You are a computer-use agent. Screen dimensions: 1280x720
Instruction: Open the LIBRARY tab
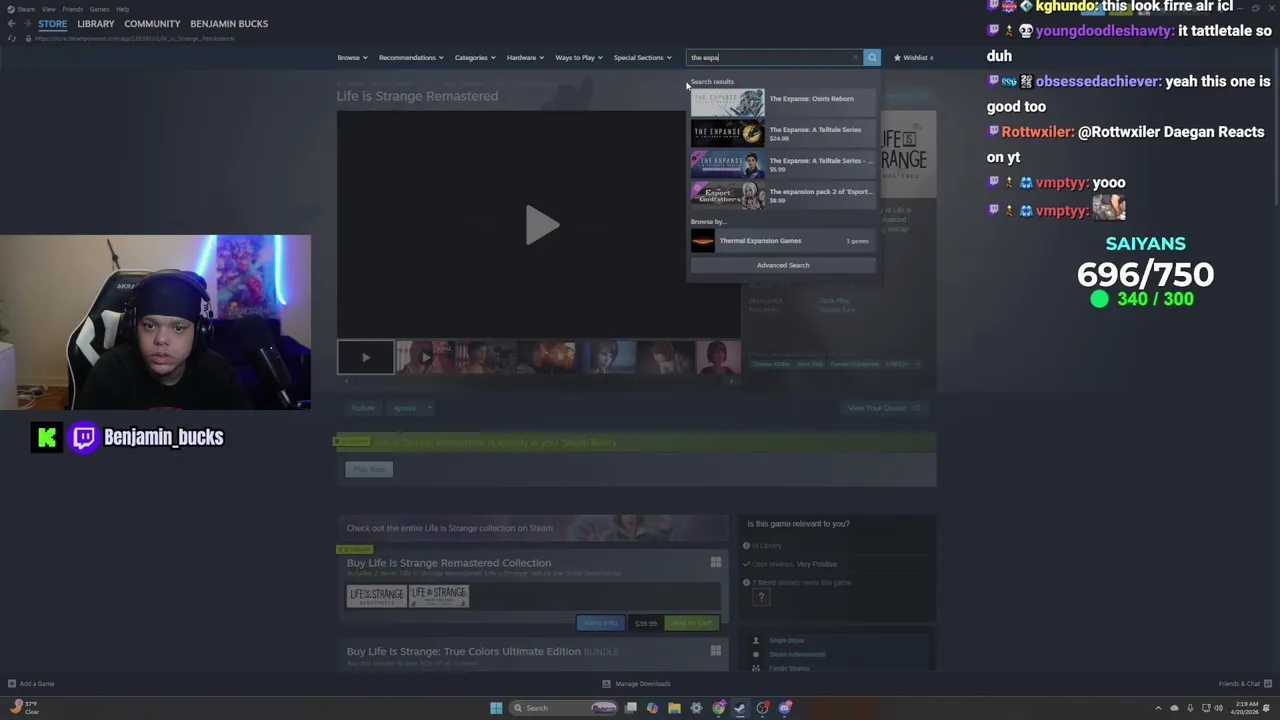(x=96, y=23)
